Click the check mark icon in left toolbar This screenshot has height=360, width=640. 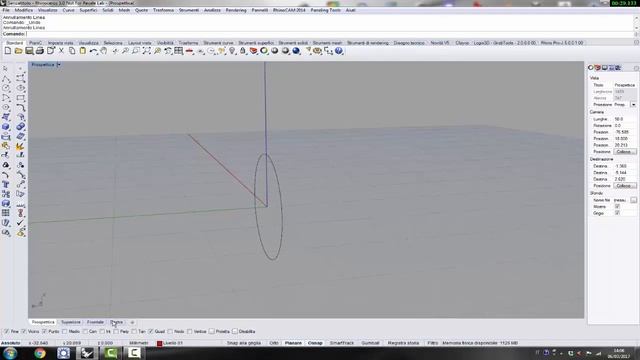coord(20,223)
